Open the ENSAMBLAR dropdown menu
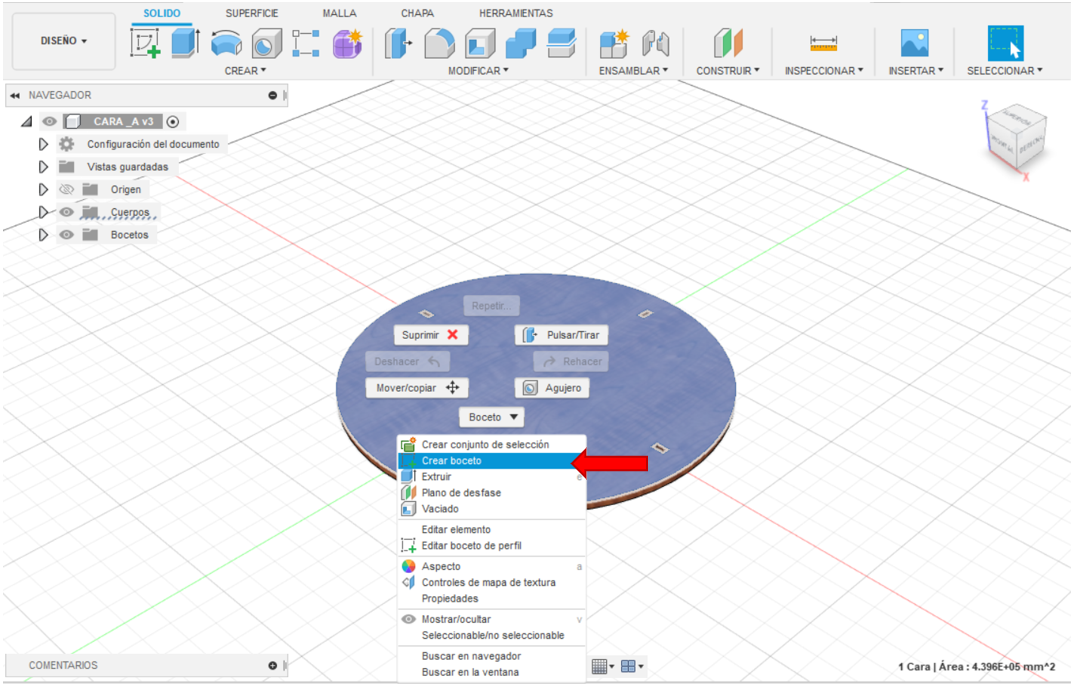This screenshot has width=1083, height=686. coord(633,70)
